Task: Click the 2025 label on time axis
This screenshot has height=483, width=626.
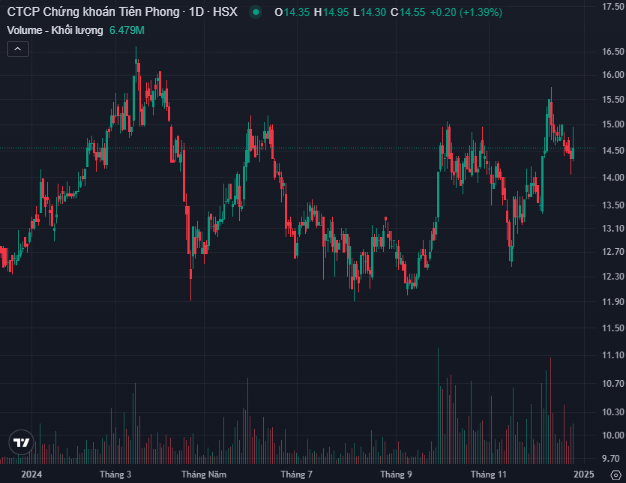Action: (584, 474)
